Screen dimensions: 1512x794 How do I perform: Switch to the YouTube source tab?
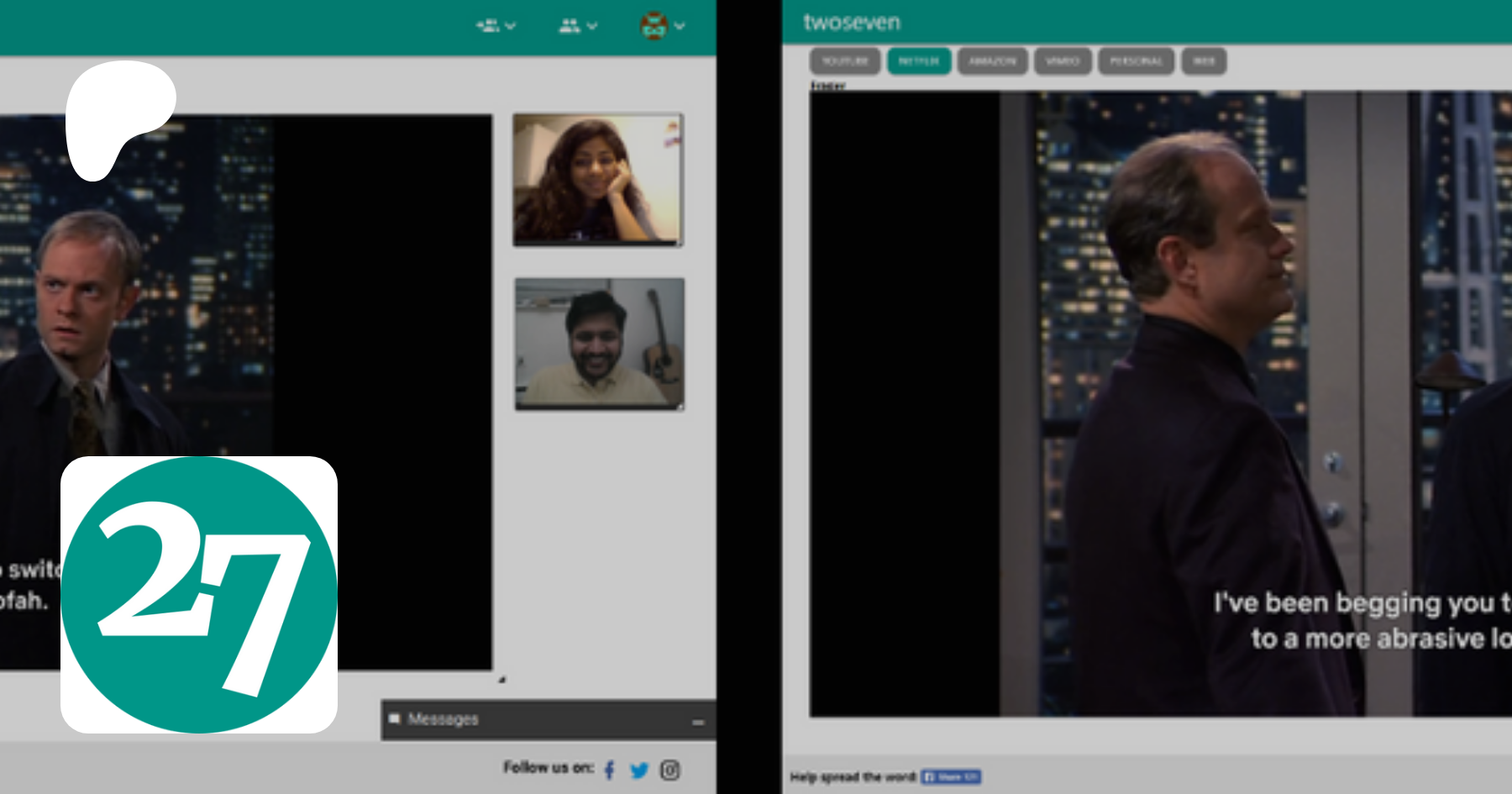(844, 61)
